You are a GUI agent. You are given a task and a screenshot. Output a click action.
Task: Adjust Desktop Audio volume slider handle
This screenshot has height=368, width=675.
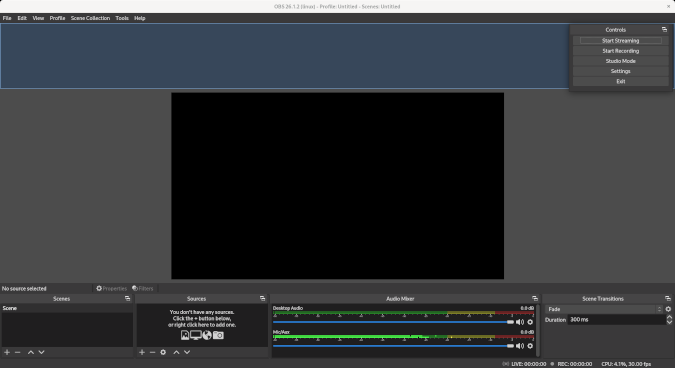pyautogui.click(x=510, y=322)
